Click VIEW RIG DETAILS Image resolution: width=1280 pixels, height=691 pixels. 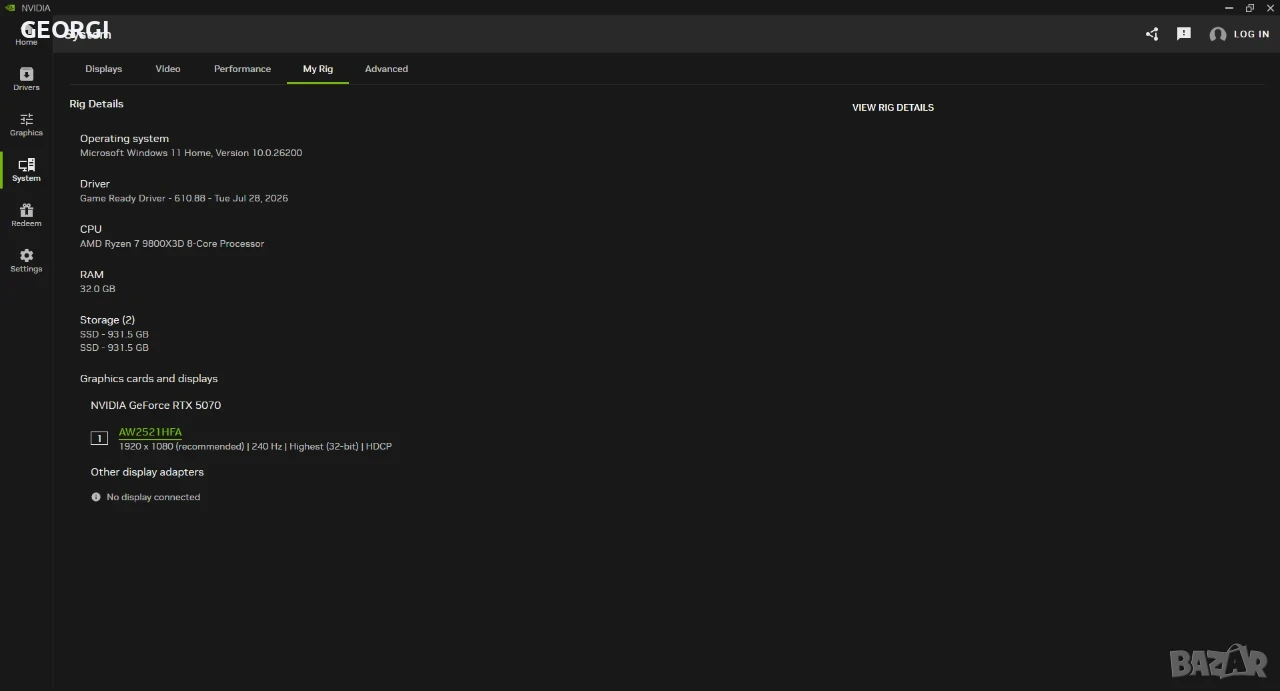click(x=893, y=108)
